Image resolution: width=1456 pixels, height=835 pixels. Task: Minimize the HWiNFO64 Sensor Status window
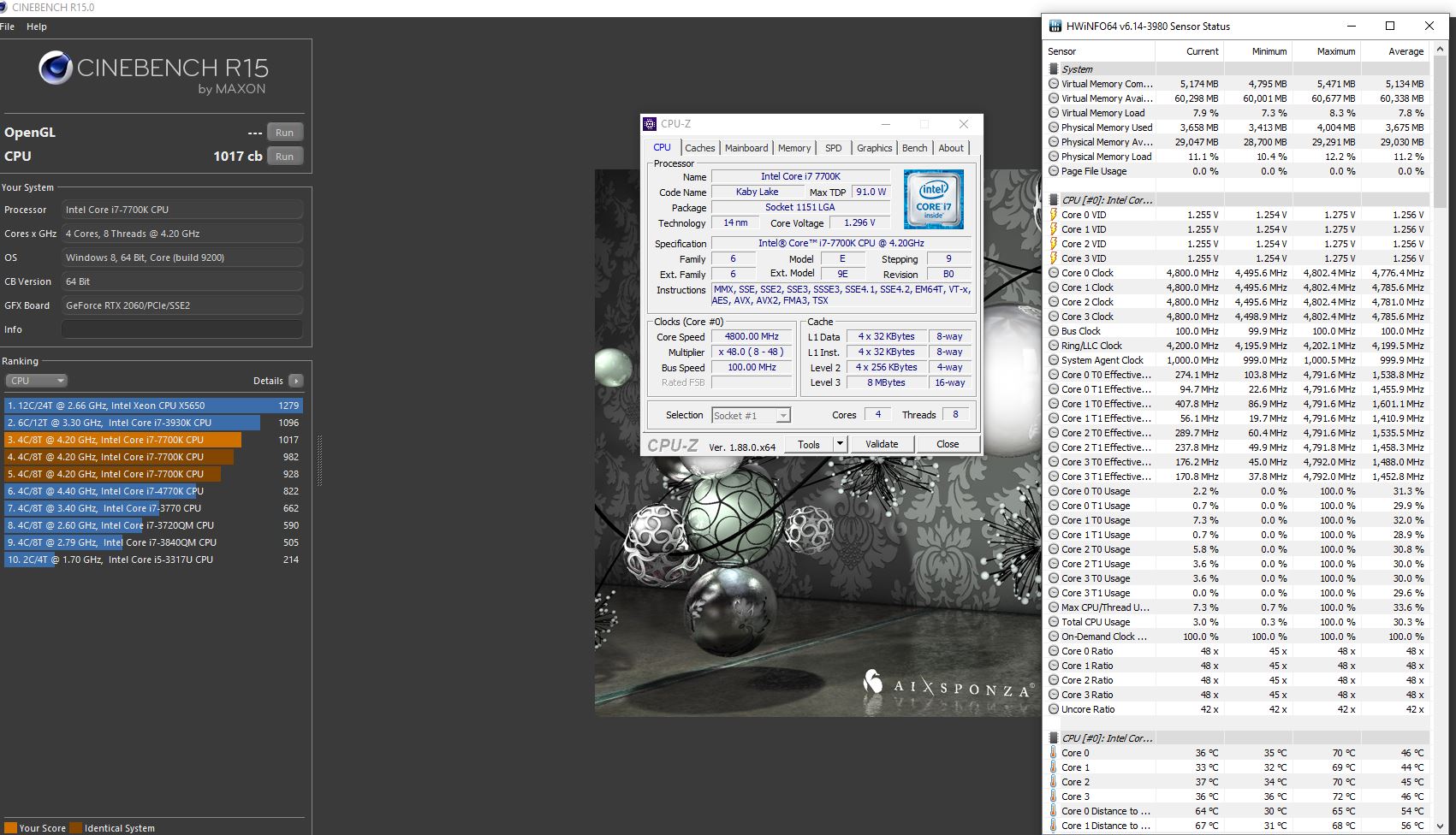tap(1351, 27)
